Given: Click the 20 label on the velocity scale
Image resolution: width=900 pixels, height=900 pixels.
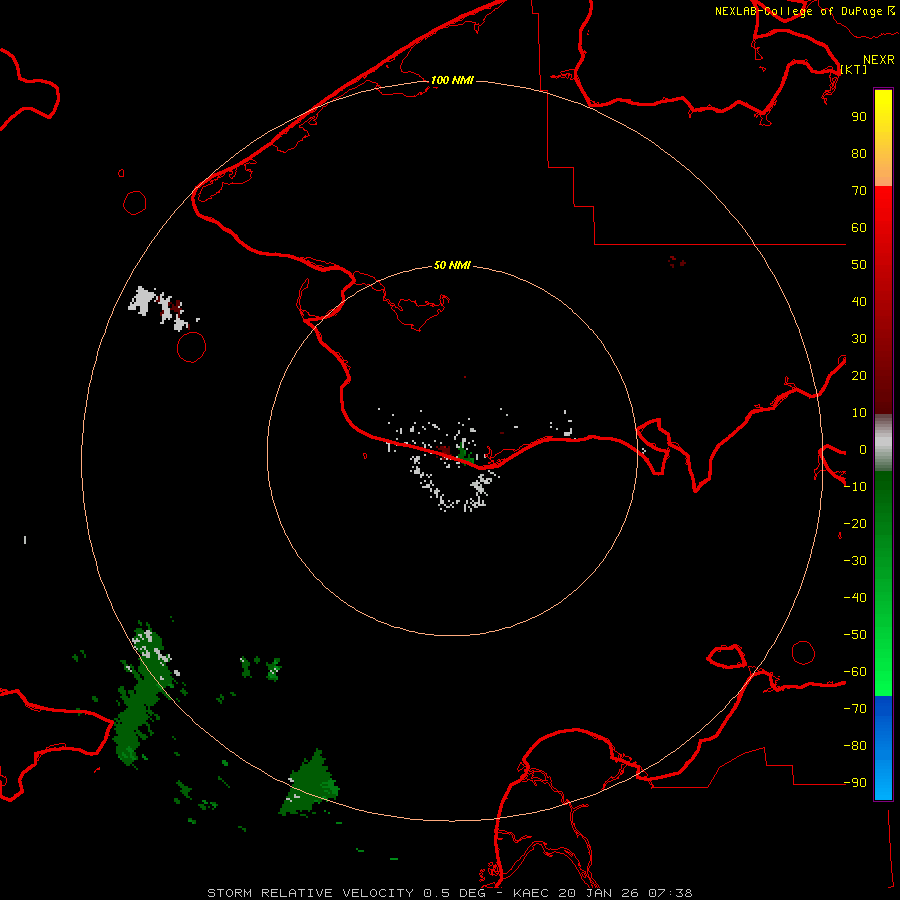Looking at the screenshot, I should pyautogui.click(x=859, y=375).
